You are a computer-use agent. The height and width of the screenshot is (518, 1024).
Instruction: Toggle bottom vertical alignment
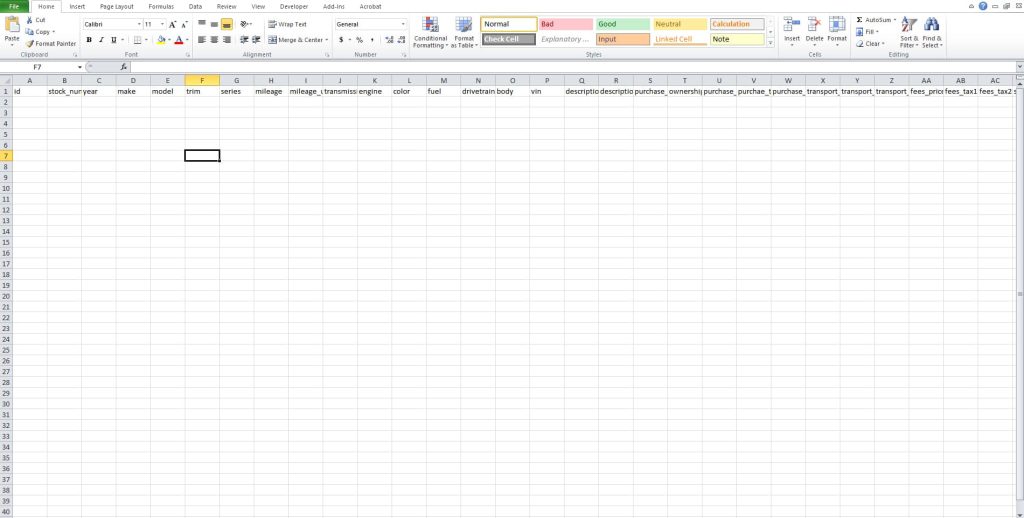tap(227, 24)
